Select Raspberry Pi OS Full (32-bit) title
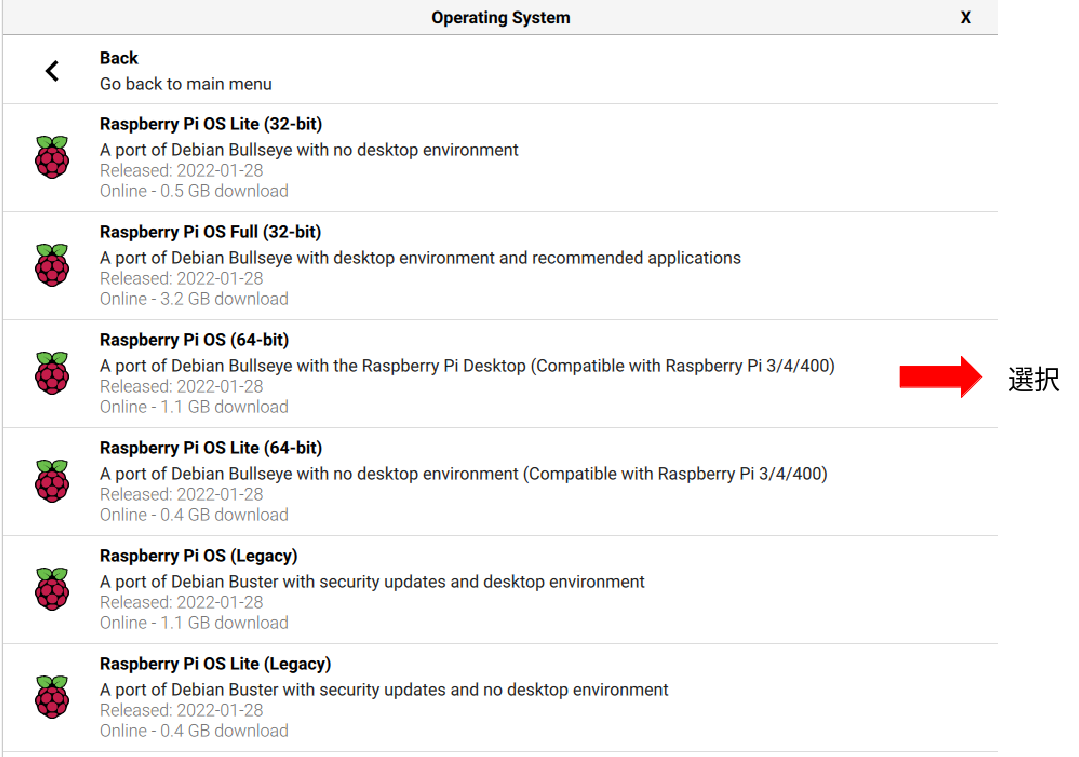 pyautogui.click(x=211, y=232)
